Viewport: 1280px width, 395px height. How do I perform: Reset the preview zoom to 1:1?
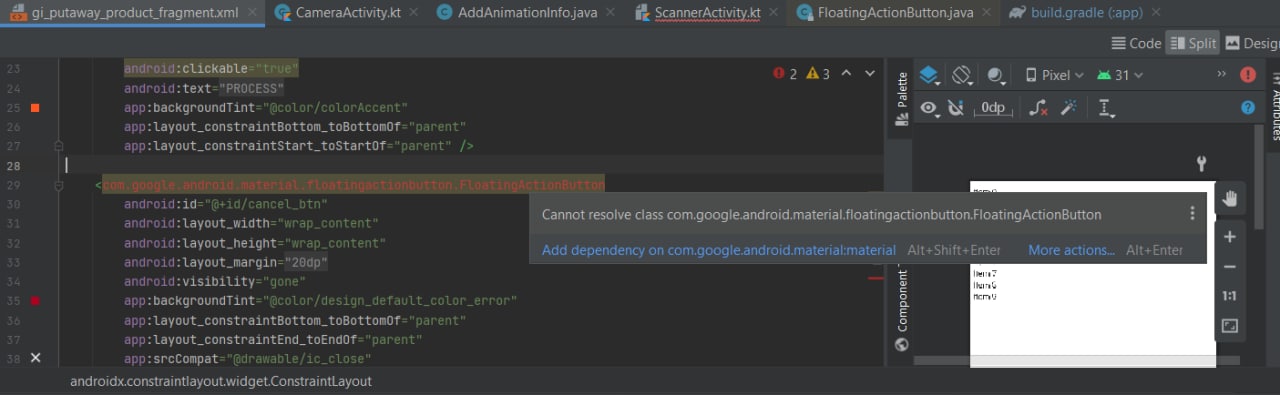1230,296
